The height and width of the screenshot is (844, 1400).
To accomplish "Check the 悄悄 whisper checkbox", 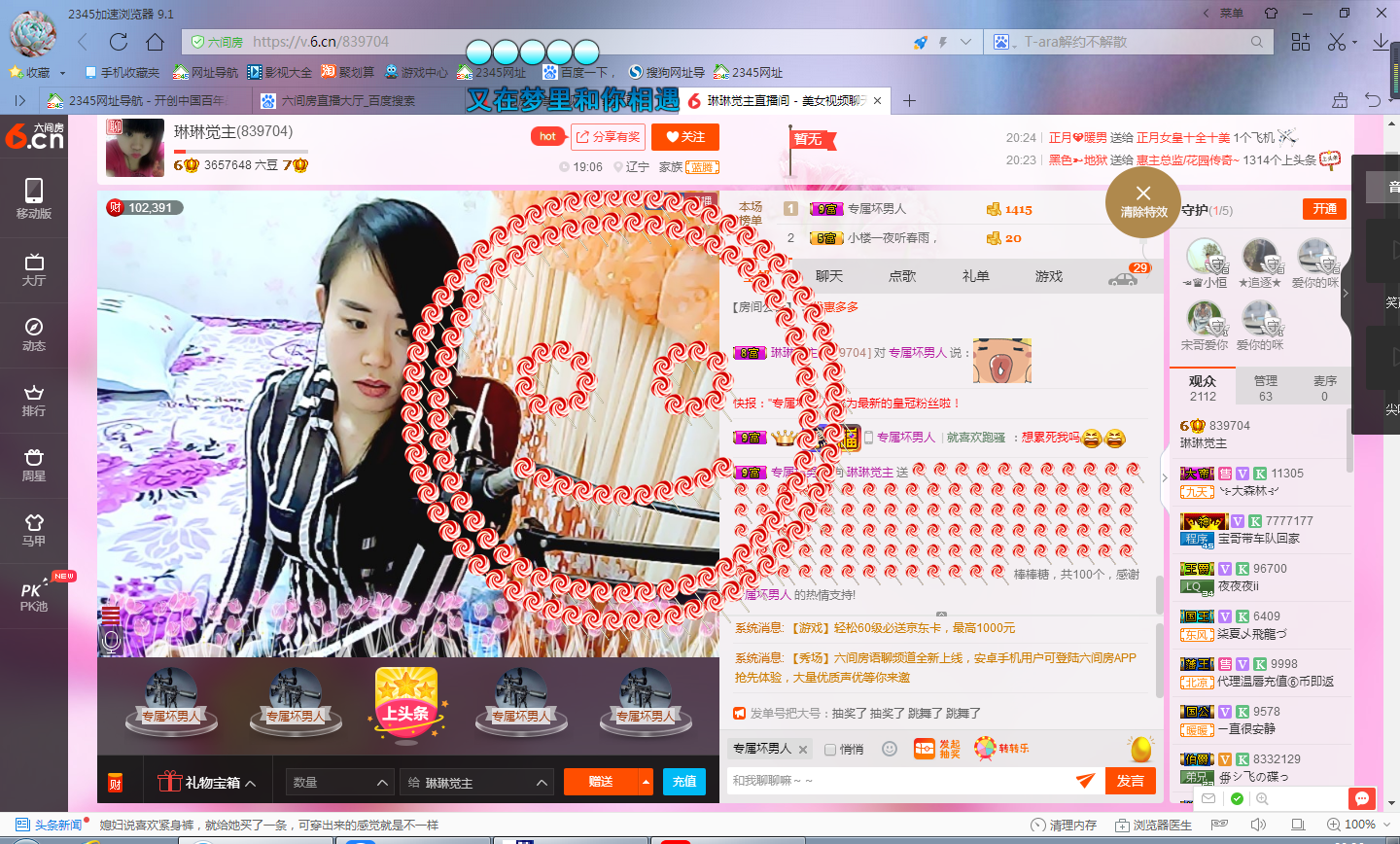I will [830, 750].
